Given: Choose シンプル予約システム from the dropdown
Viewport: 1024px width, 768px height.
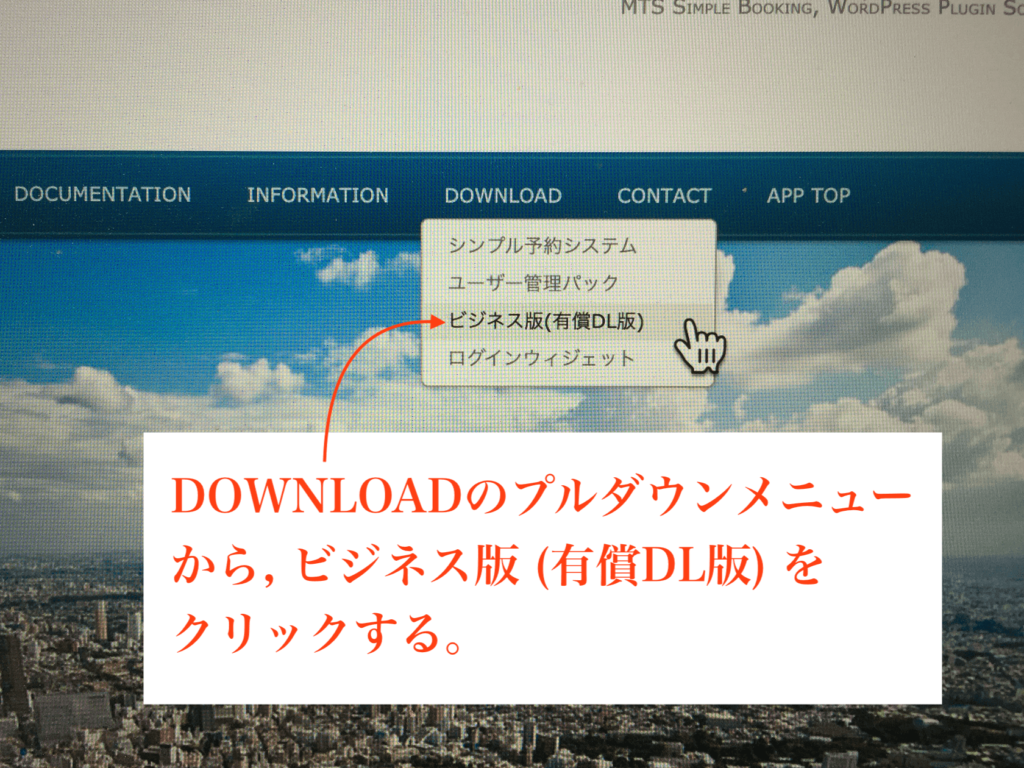Looking at the screenshot, I should [542, 246].
